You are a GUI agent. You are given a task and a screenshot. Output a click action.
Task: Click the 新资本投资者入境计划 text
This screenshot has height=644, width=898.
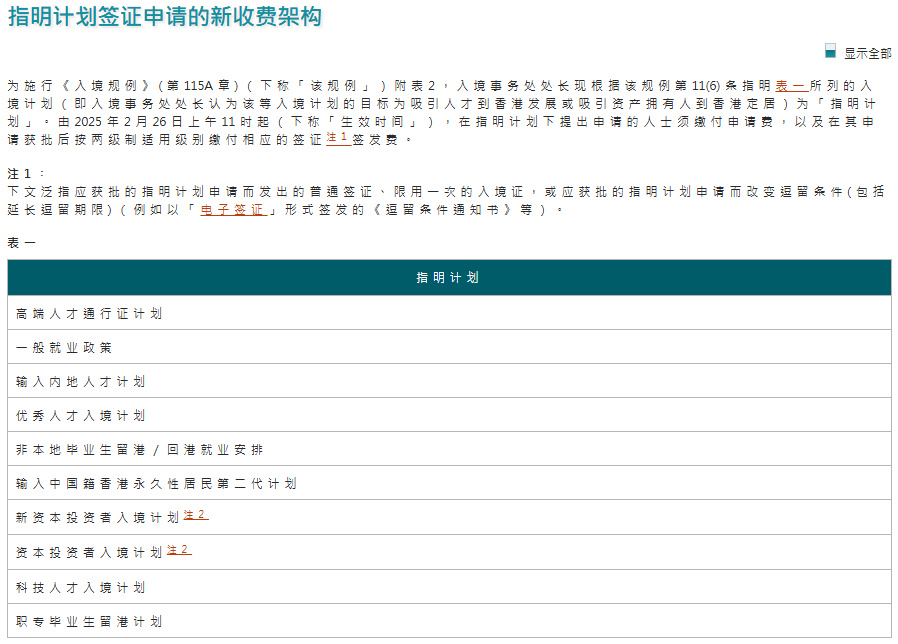[x=97, y=518]
